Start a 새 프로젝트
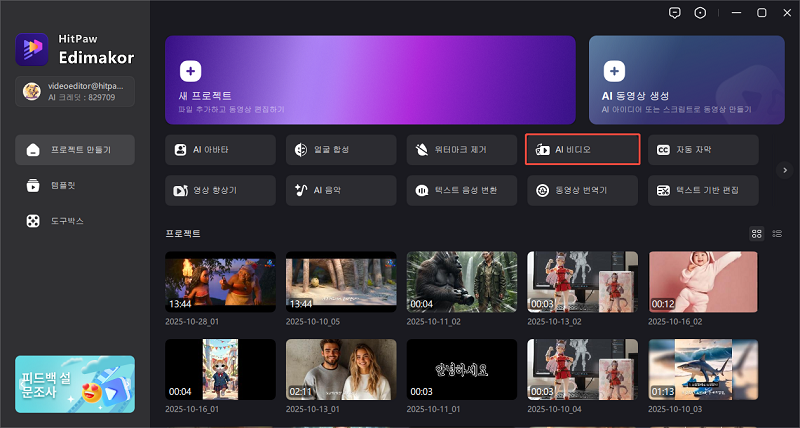800x428 pixels. (x=370, y=80)
